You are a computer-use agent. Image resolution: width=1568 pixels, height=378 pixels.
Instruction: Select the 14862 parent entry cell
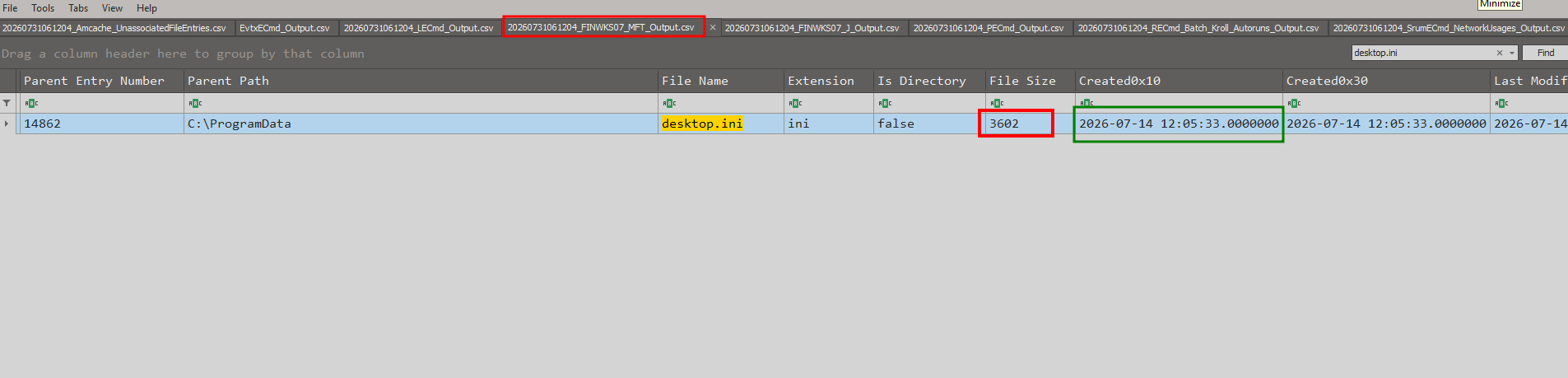click(102, 124)
